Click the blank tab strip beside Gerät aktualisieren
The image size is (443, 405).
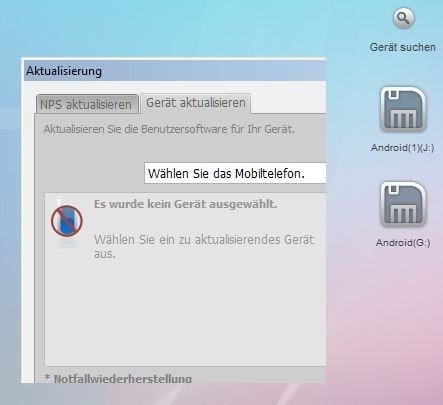(288, 103)
